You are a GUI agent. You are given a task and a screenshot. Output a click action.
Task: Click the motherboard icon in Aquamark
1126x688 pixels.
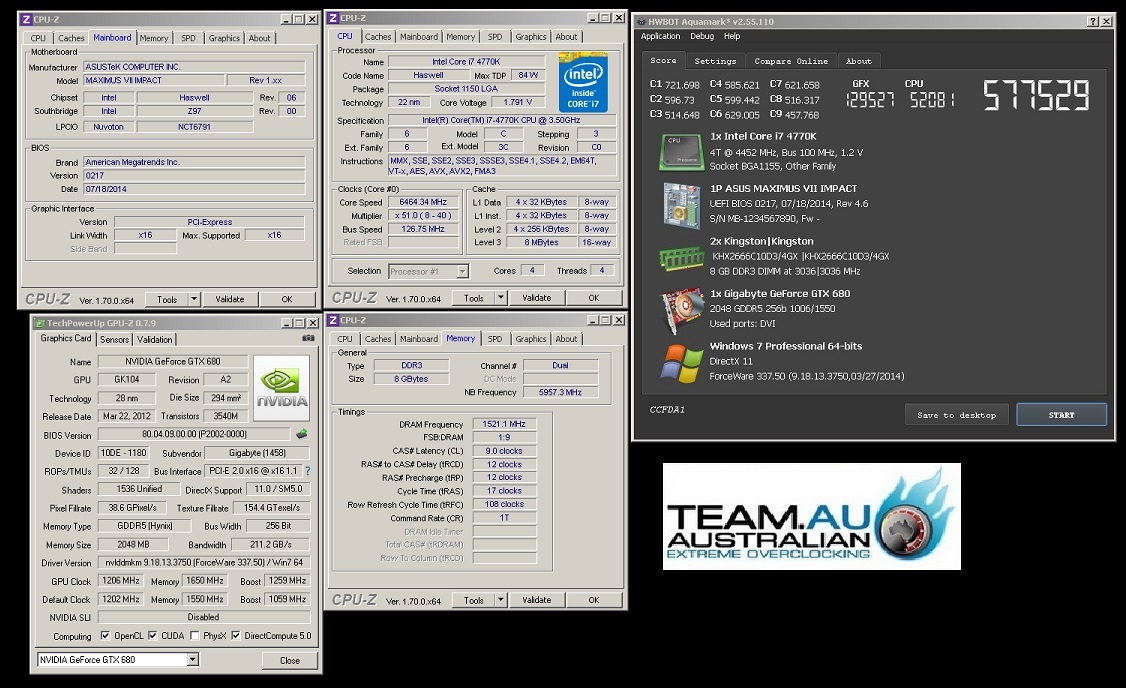681,205
